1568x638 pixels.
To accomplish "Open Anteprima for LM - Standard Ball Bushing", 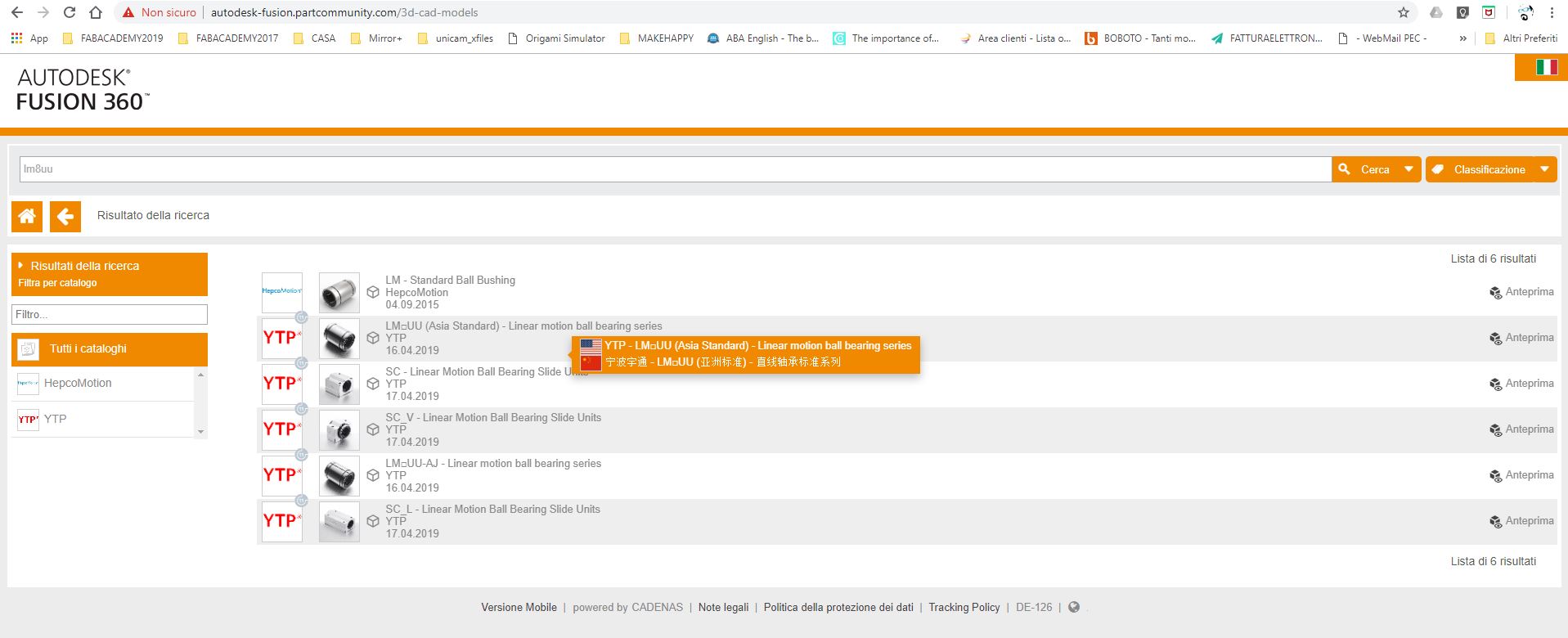I will [x=1521, y=292].
